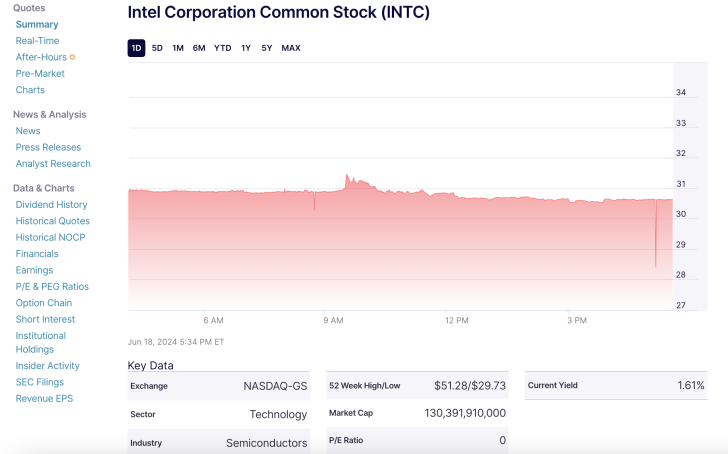The height and width of the screenshot is (454, 728).
Task: Switch chart to 5D range
Action: click(157, 48)
